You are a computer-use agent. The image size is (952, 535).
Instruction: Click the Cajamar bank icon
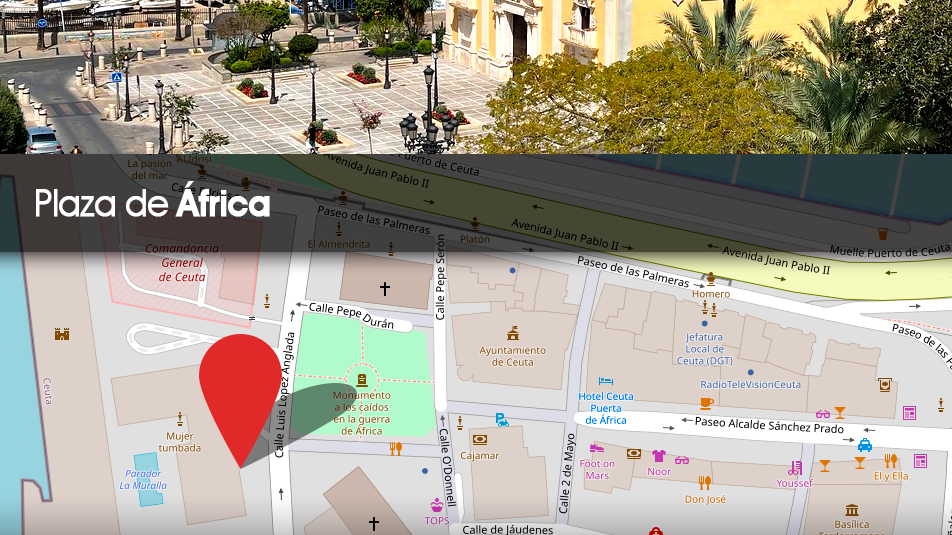pos(480,440)
